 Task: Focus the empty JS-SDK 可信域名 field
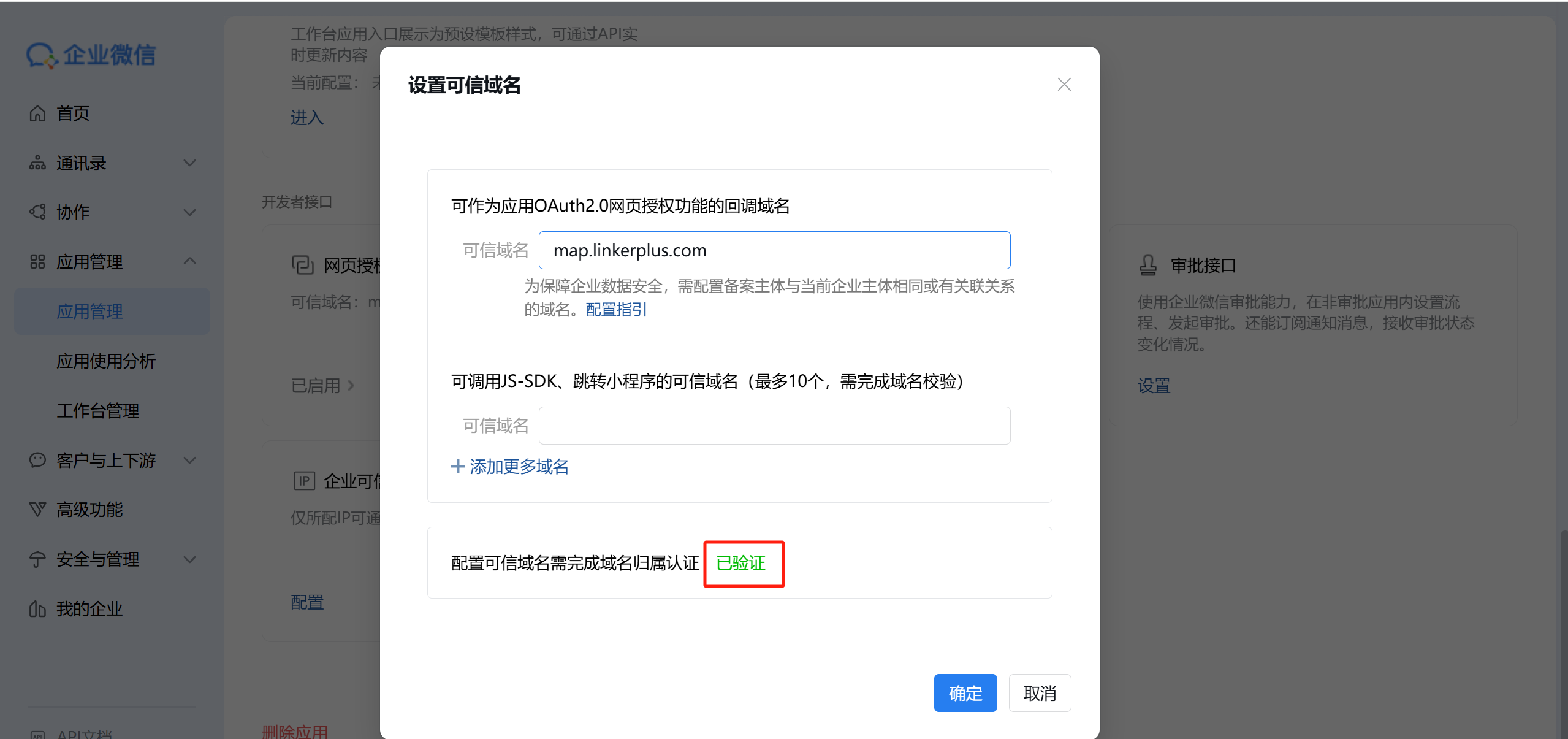click(774, 426)
